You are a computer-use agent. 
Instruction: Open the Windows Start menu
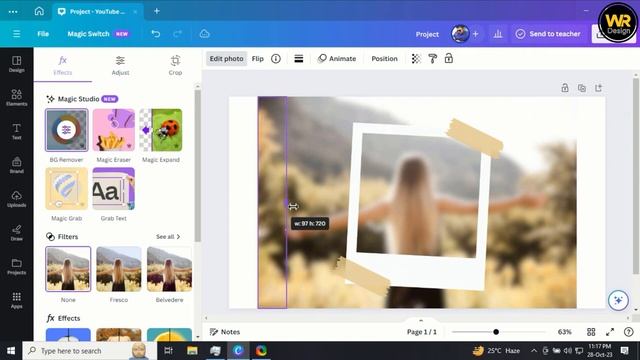point(11,351)
